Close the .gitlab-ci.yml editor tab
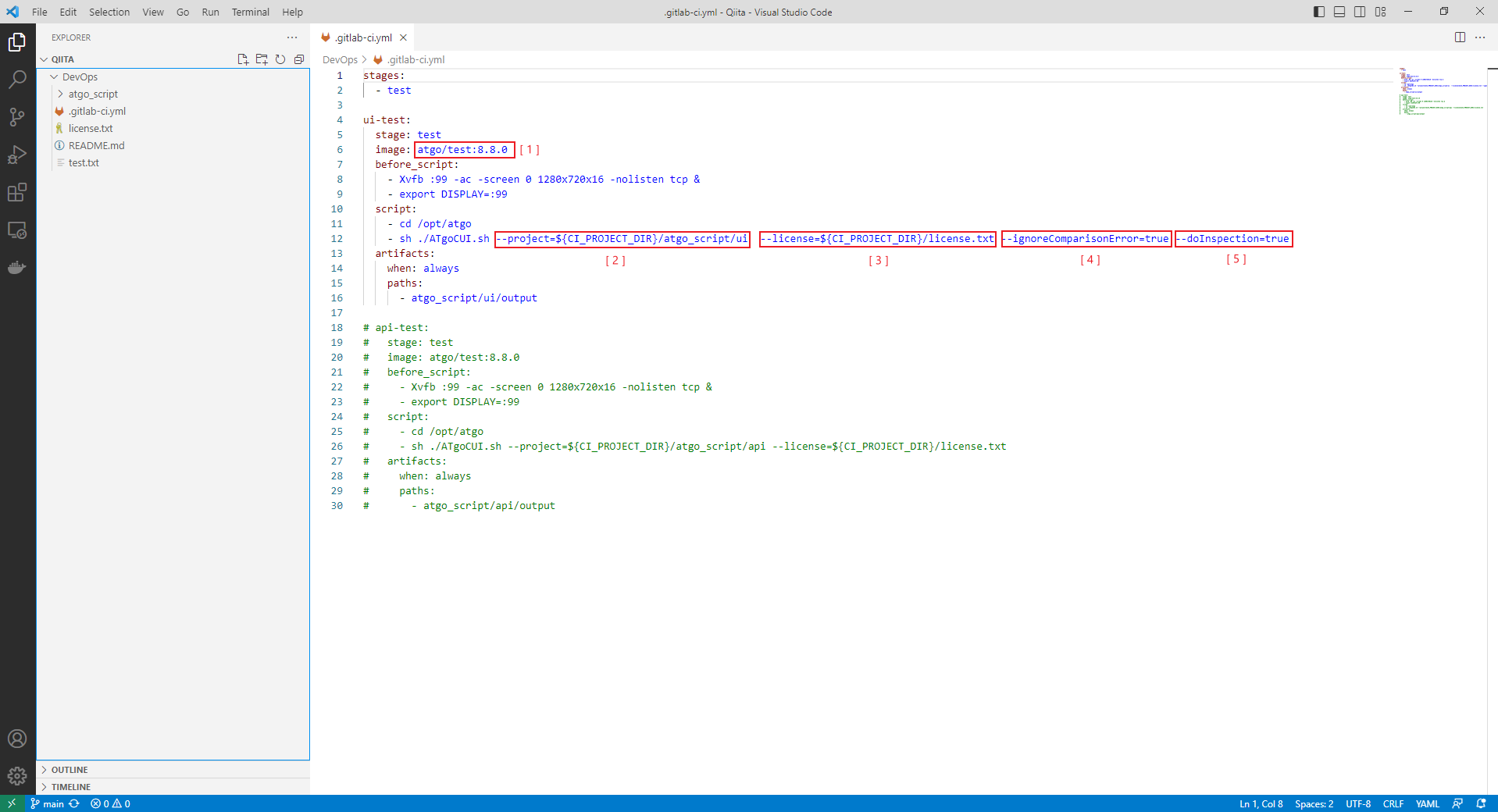This screenshot has height=812, width=1498. tap(403, 37)
